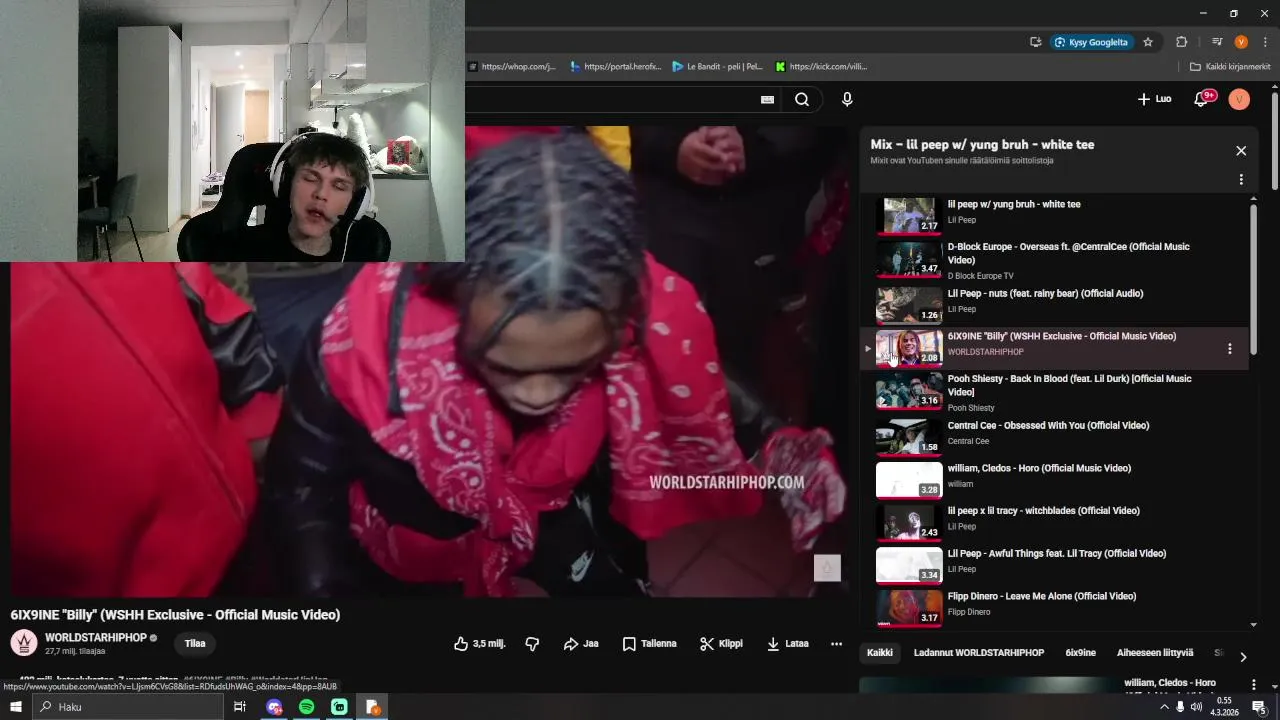
Task: Bookmark page with star icon
Action: 1148,42
